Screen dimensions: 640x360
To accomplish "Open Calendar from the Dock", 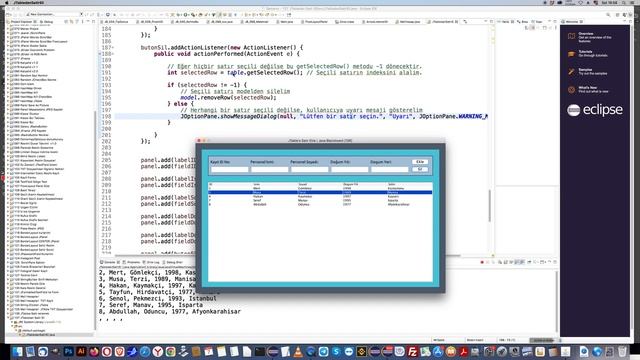I will (x=209, y=351).
